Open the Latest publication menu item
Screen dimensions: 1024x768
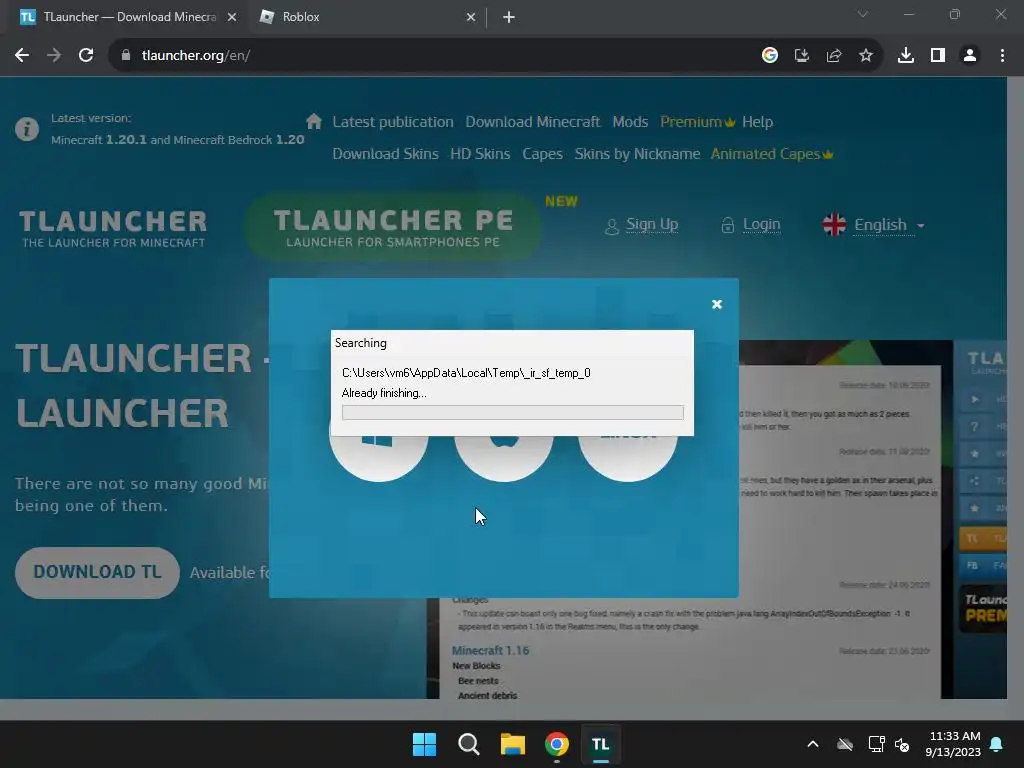click(x=392, y=122)
